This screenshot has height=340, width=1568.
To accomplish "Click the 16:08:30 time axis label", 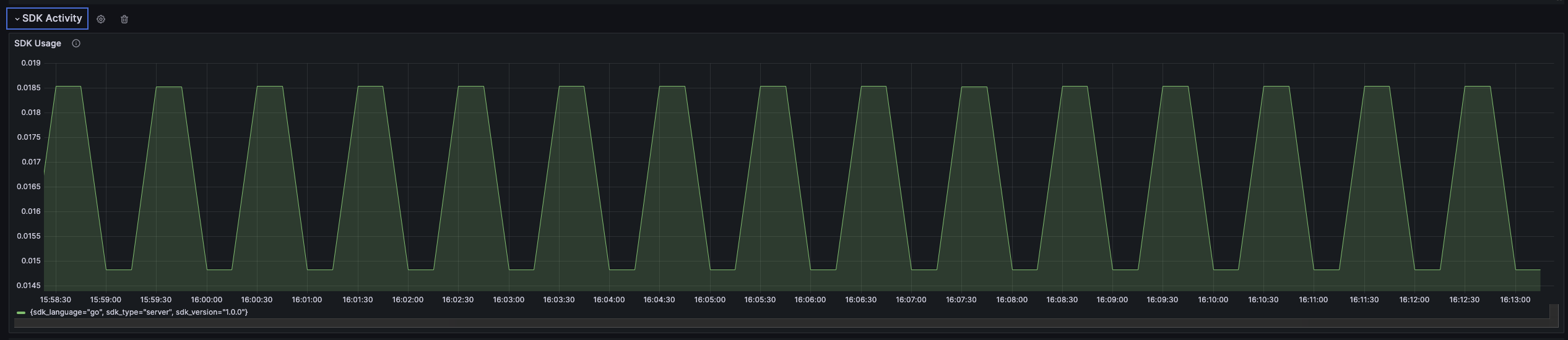I will point(1062,300).
